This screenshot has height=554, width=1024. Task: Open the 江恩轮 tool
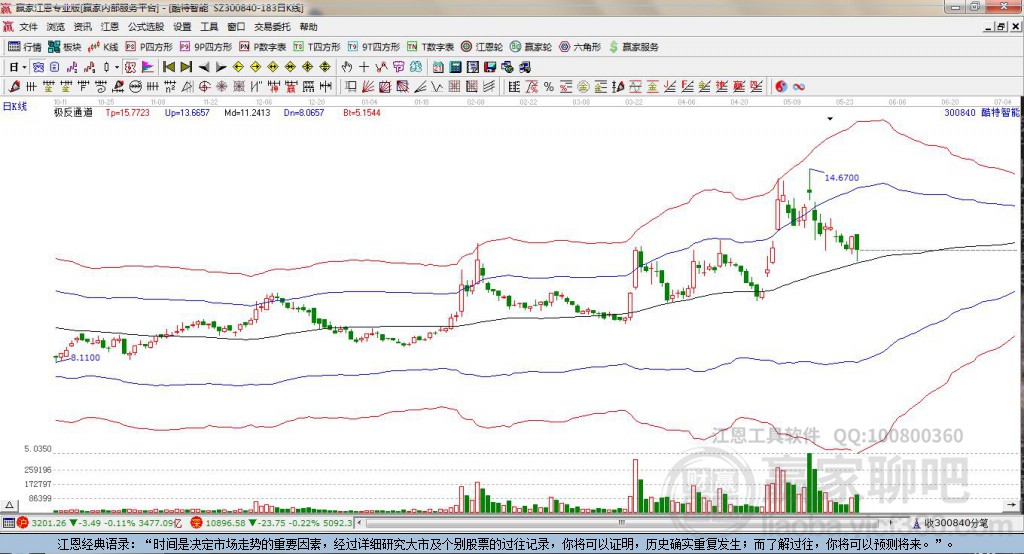(x=482, y=47)
